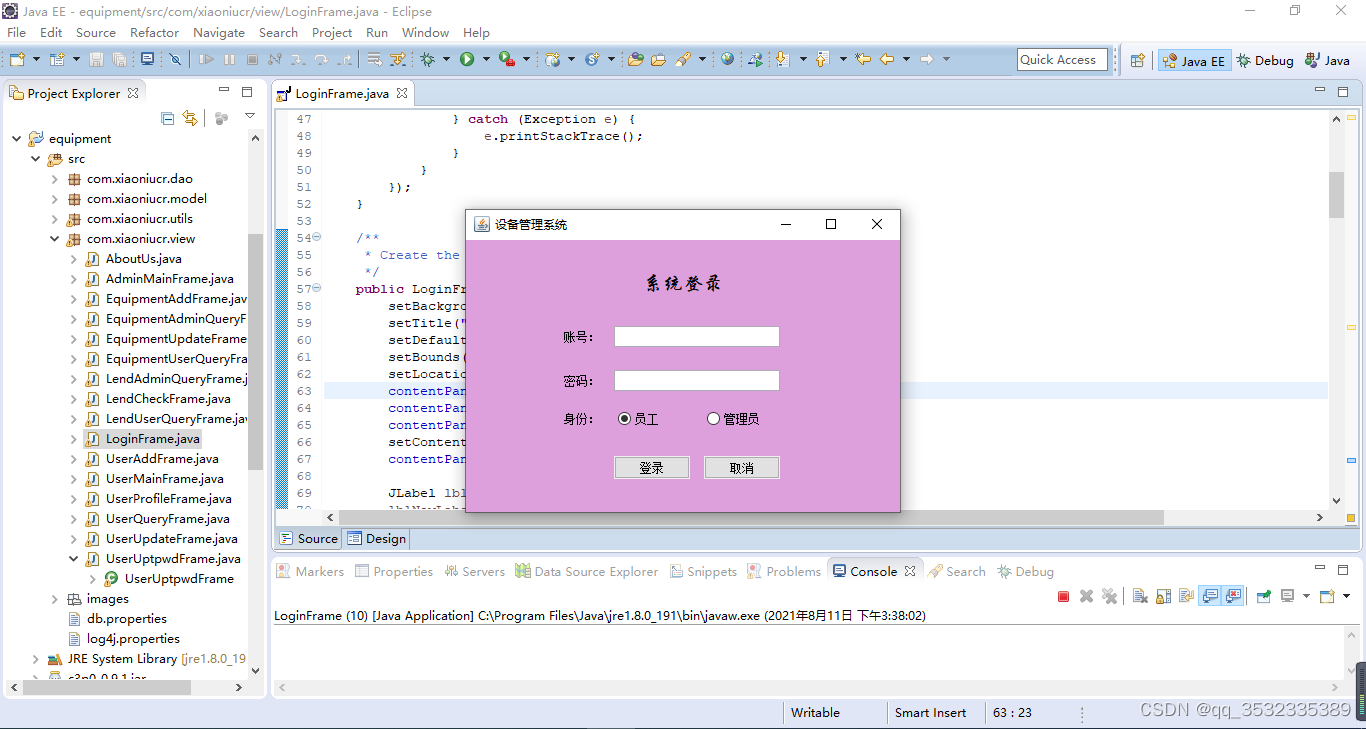Open the Refactor menu
The image size is (1366, 729).
click(x=154, y=32)
